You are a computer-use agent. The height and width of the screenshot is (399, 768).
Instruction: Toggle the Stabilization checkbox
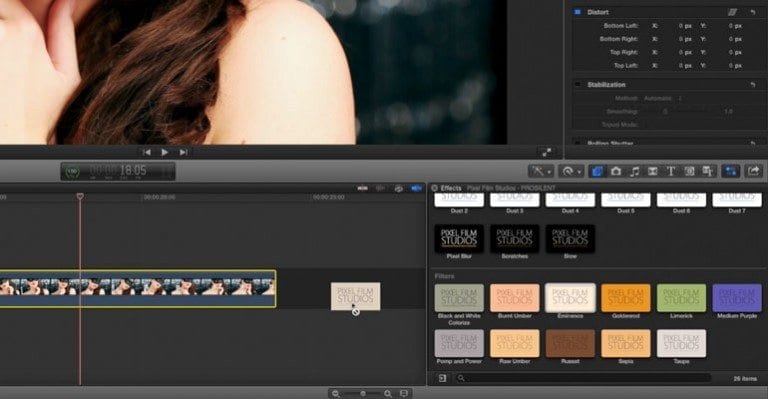click(x=577, y=84)
